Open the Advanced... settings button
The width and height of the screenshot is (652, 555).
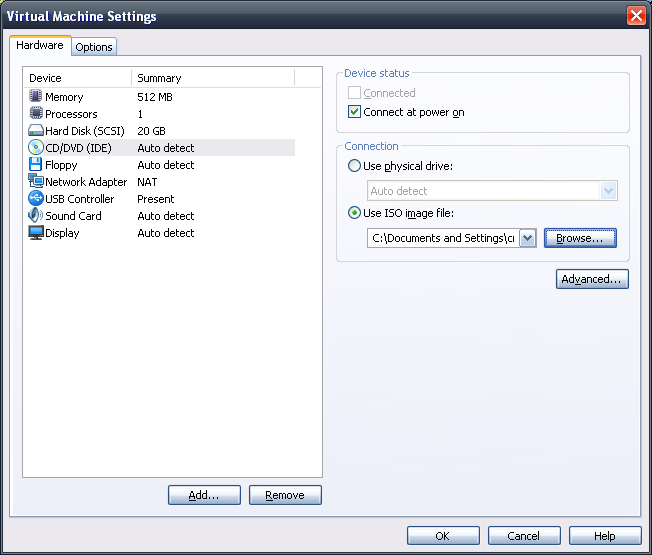592,279
